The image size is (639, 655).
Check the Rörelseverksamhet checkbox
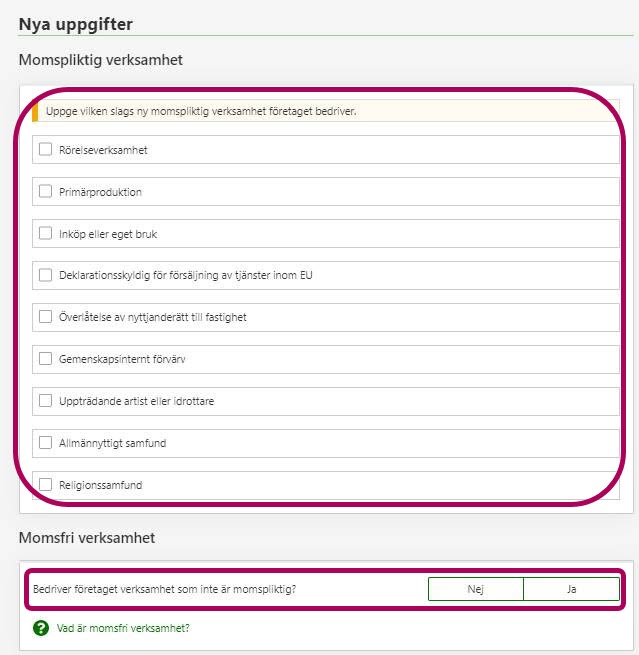[x=46, y=149]
